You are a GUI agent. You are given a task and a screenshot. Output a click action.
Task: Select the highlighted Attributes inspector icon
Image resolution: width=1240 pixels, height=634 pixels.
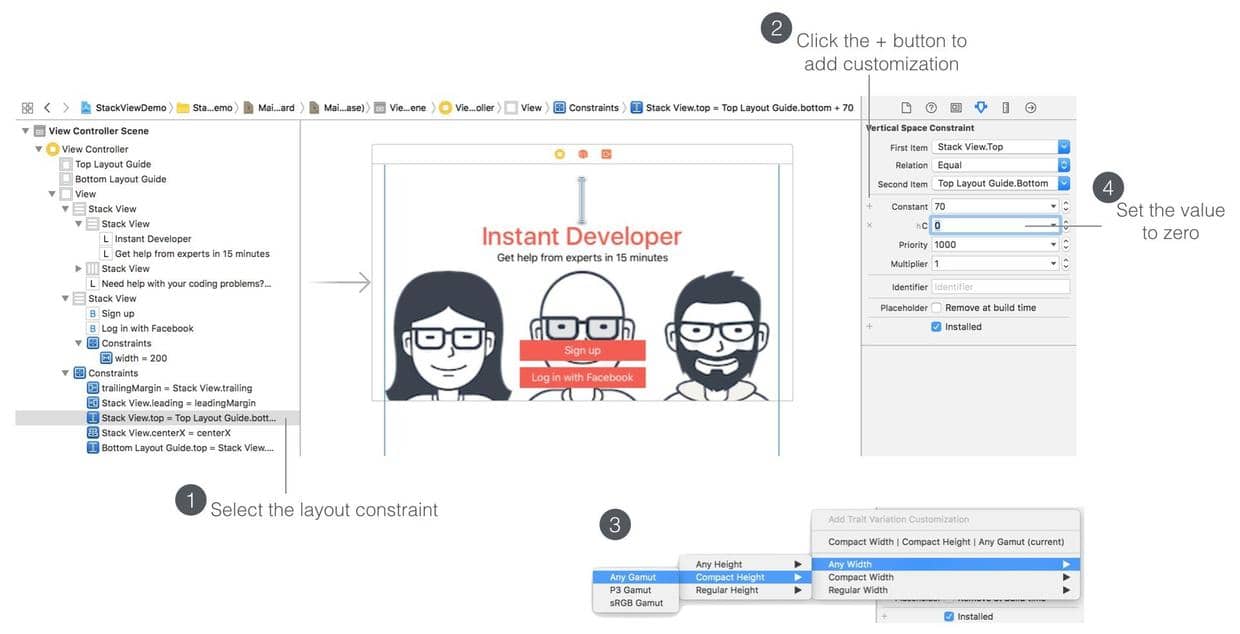point(981,108)
